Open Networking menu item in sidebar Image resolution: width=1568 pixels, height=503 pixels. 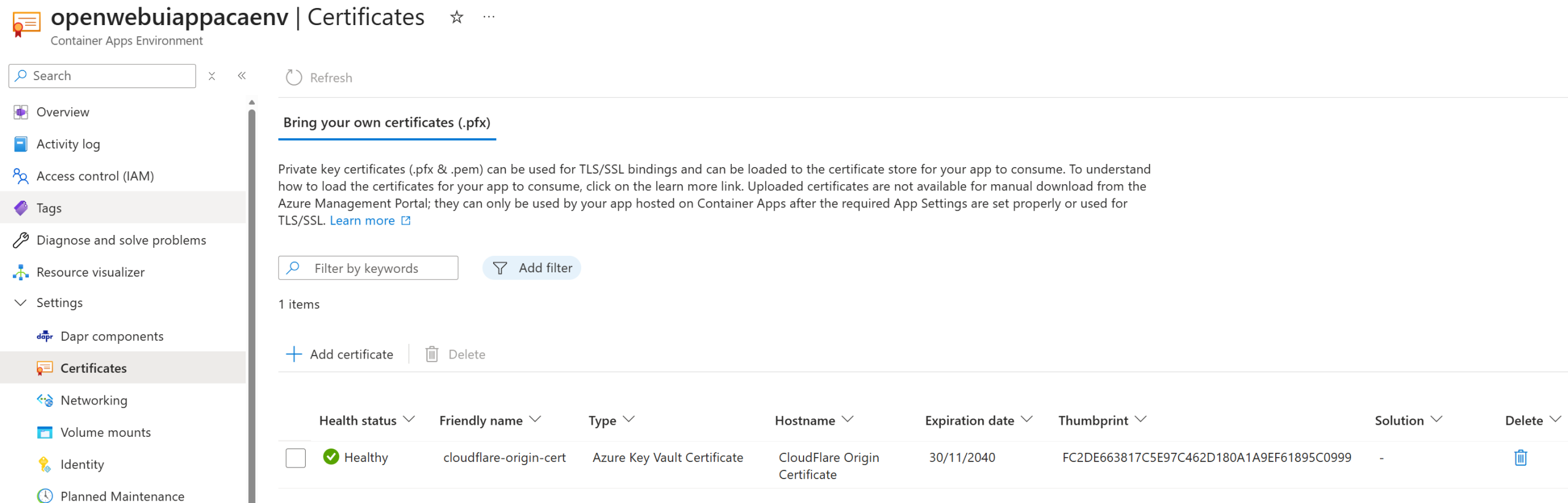click(x=94, y=400)
